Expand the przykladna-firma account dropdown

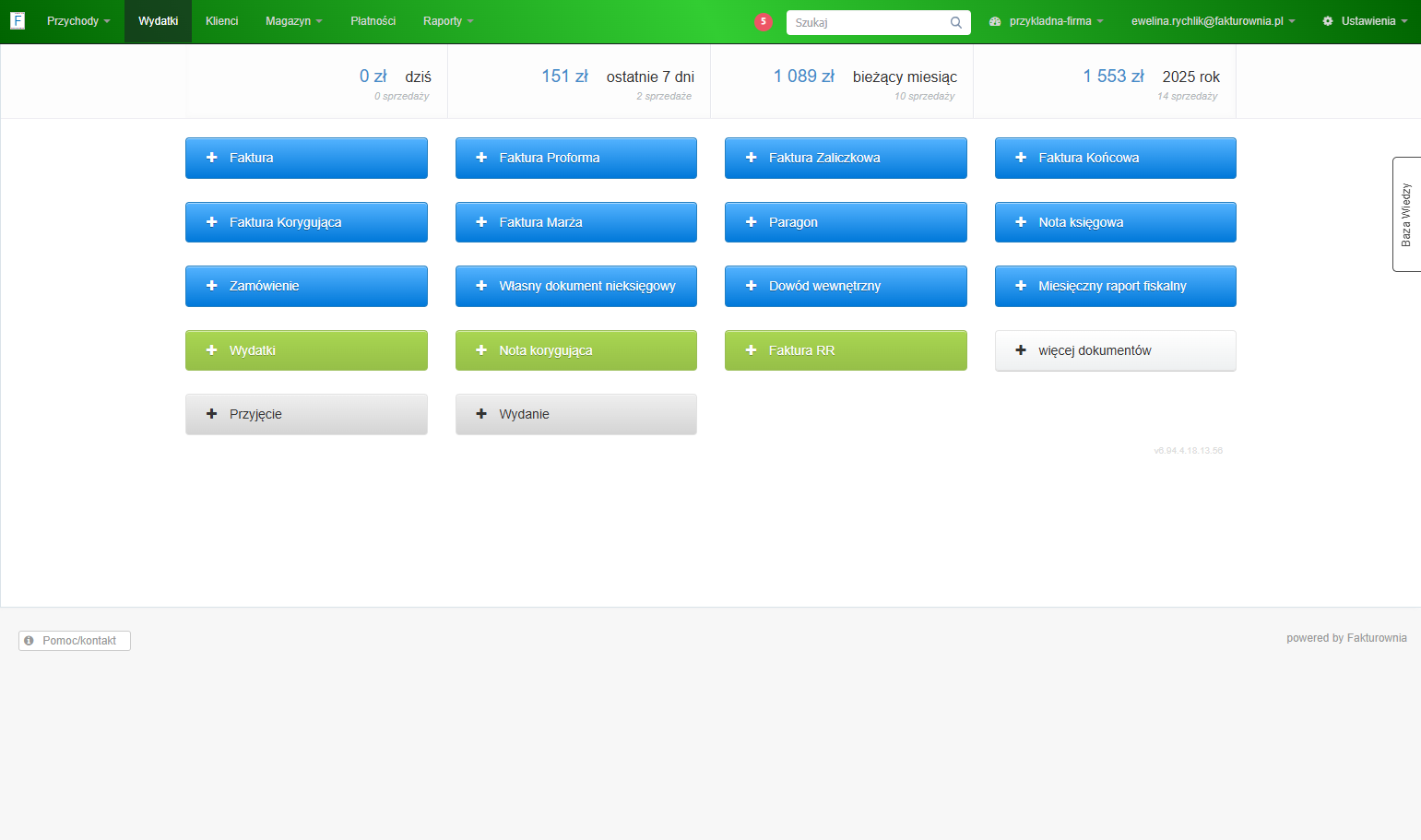point(1046,21)
